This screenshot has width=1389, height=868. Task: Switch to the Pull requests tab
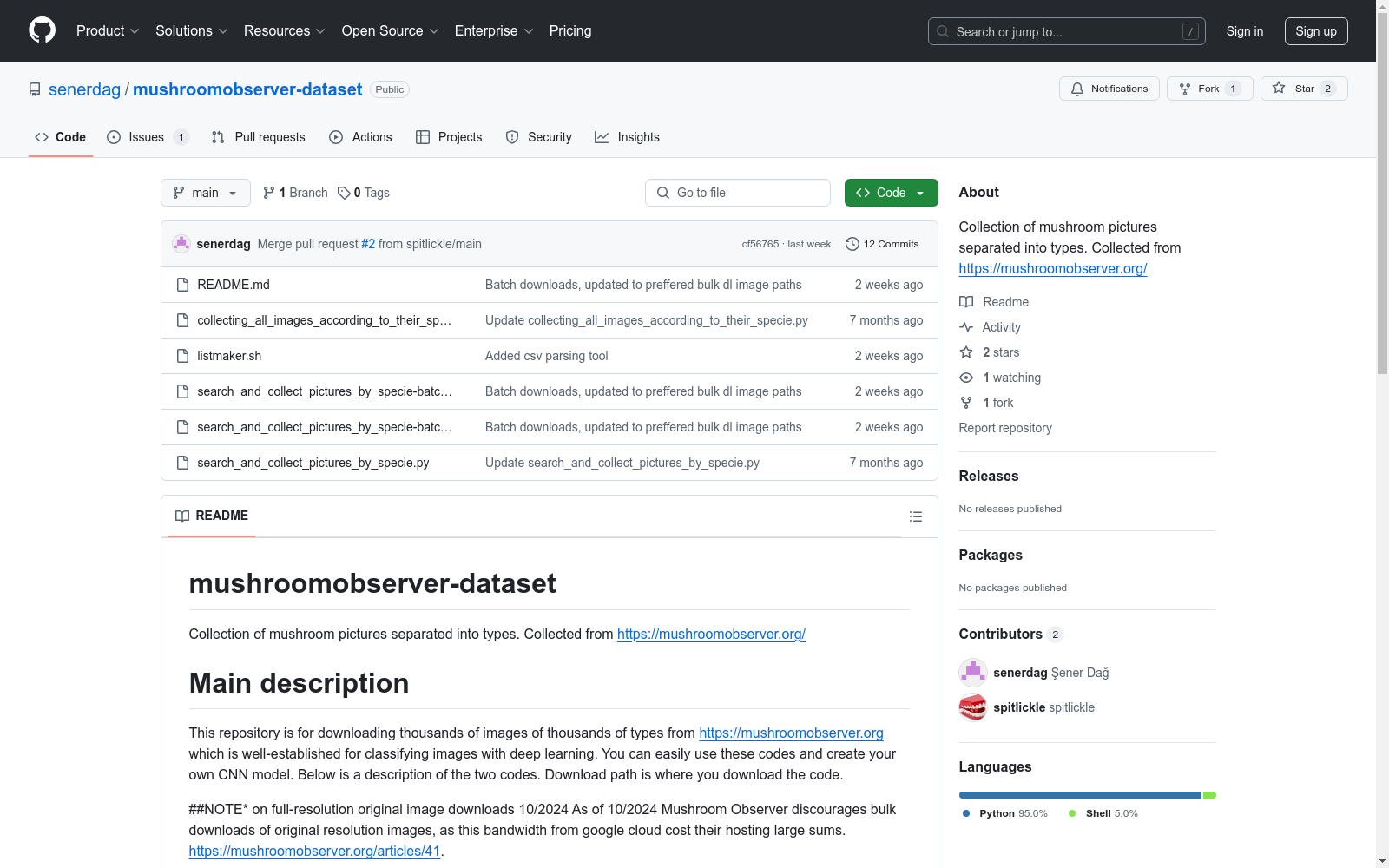pyautogui.click(x=259, y=137)
